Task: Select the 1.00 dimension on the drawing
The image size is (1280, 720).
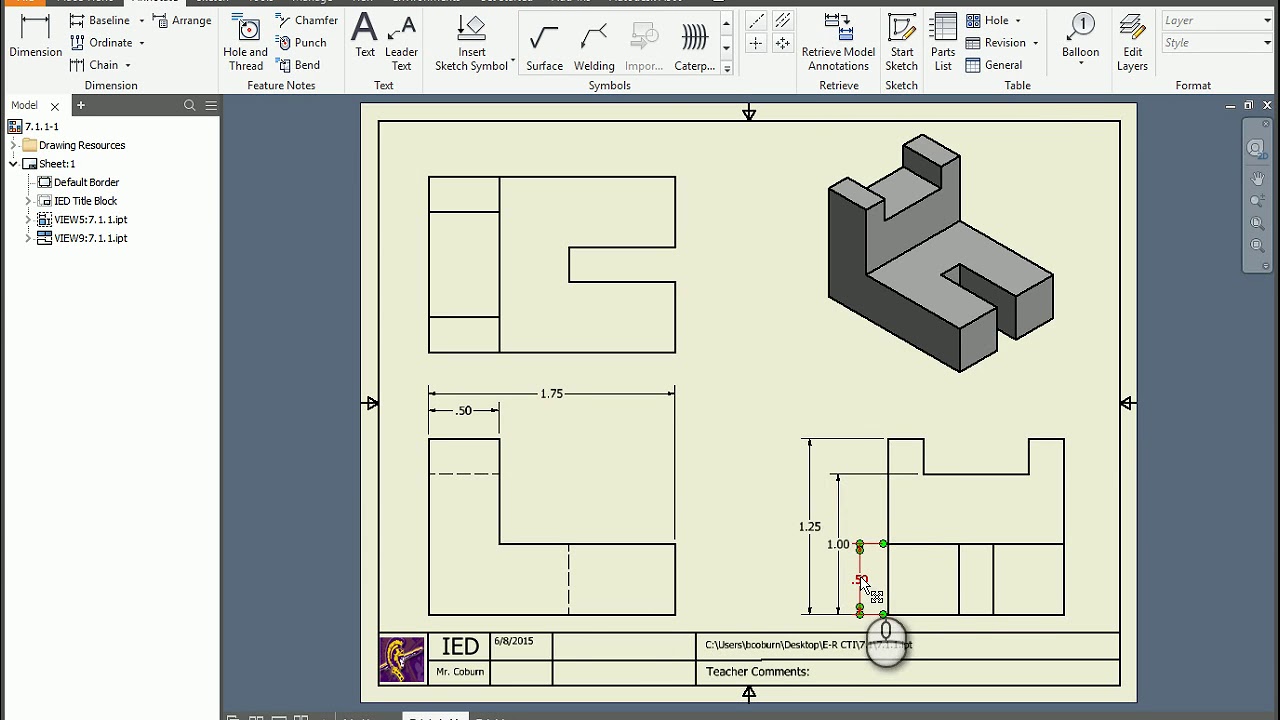Action: [838, 545]
